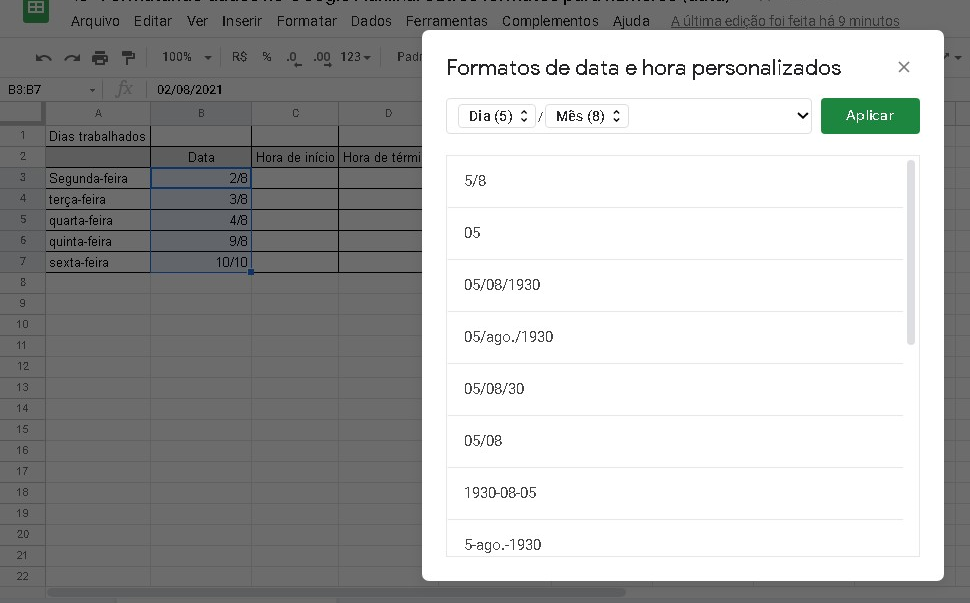970x603 pixels.
Task: Click the Aplicar button
Action: tap(869, 115)
